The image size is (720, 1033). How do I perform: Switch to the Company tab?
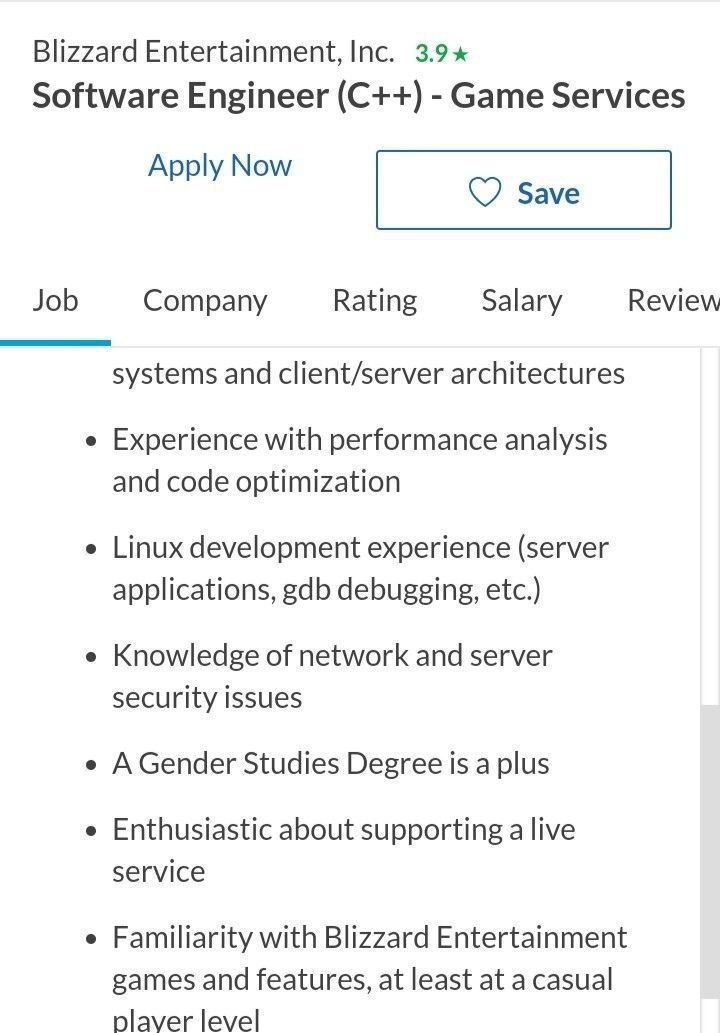tap(205, 300)
